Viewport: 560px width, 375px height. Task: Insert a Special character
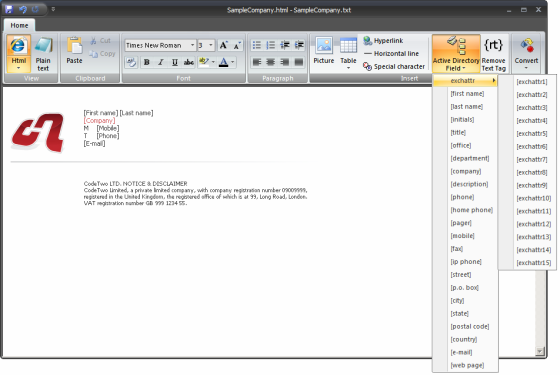tap(394, 66)
